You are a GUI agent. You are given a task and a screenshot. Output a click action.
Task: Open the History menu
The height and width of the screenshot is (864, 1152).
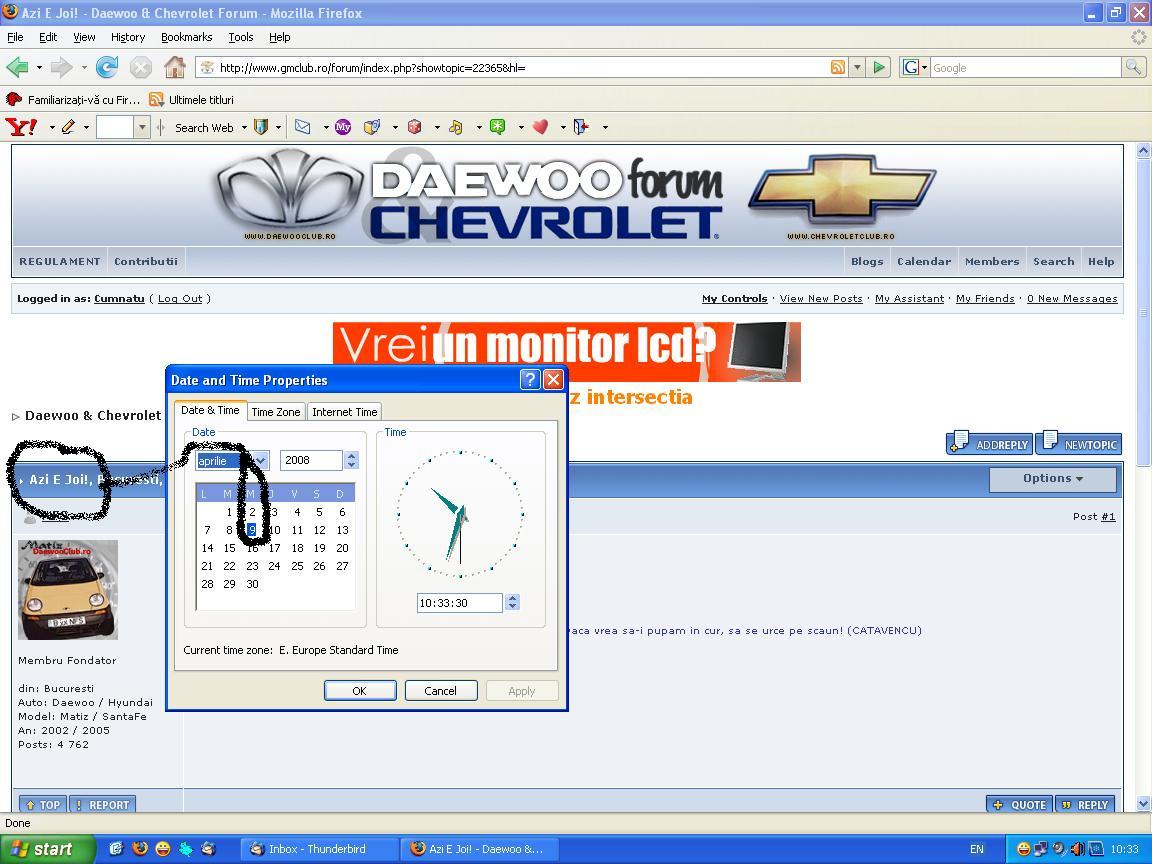point(128,37)
